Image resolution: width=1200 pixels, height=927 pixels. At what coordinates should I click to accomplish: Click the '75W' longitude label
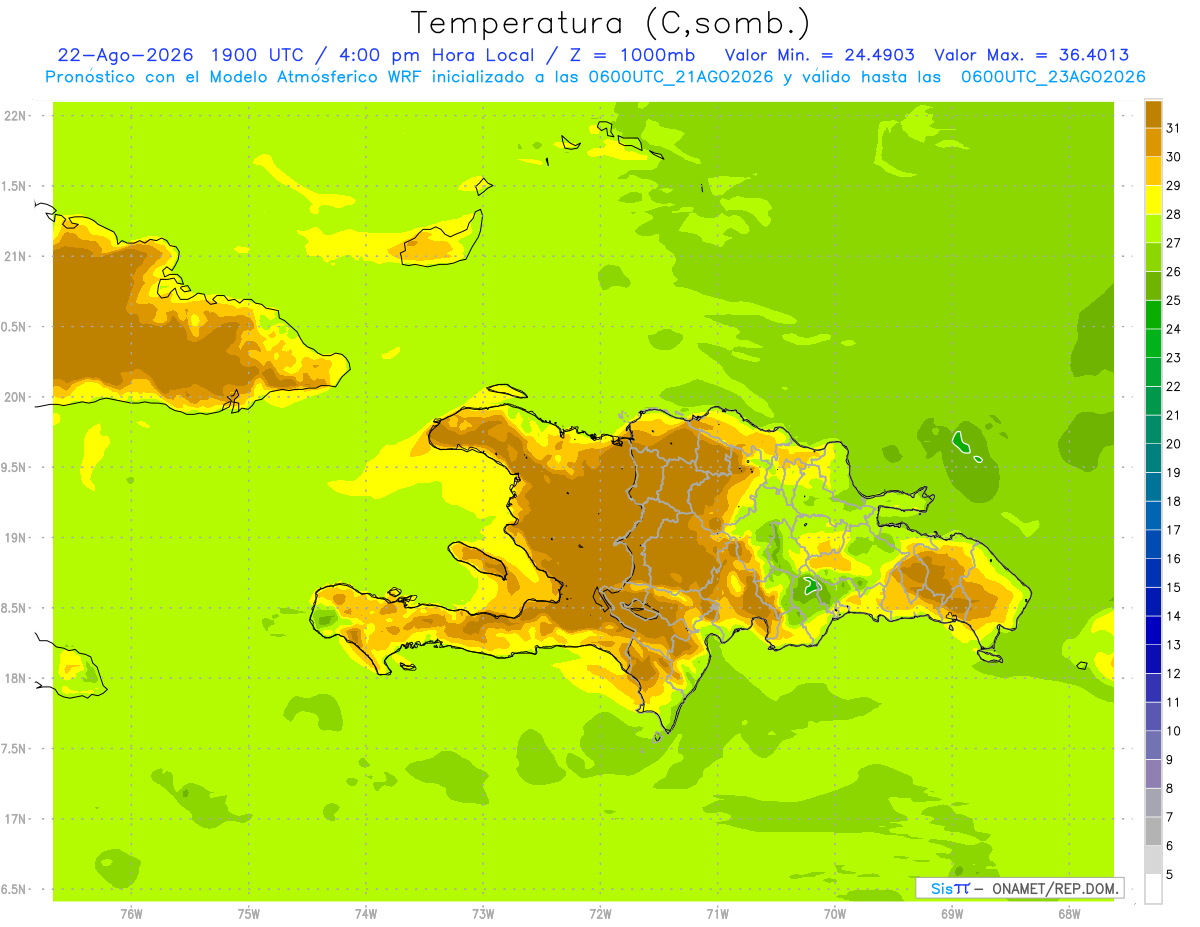249,914
